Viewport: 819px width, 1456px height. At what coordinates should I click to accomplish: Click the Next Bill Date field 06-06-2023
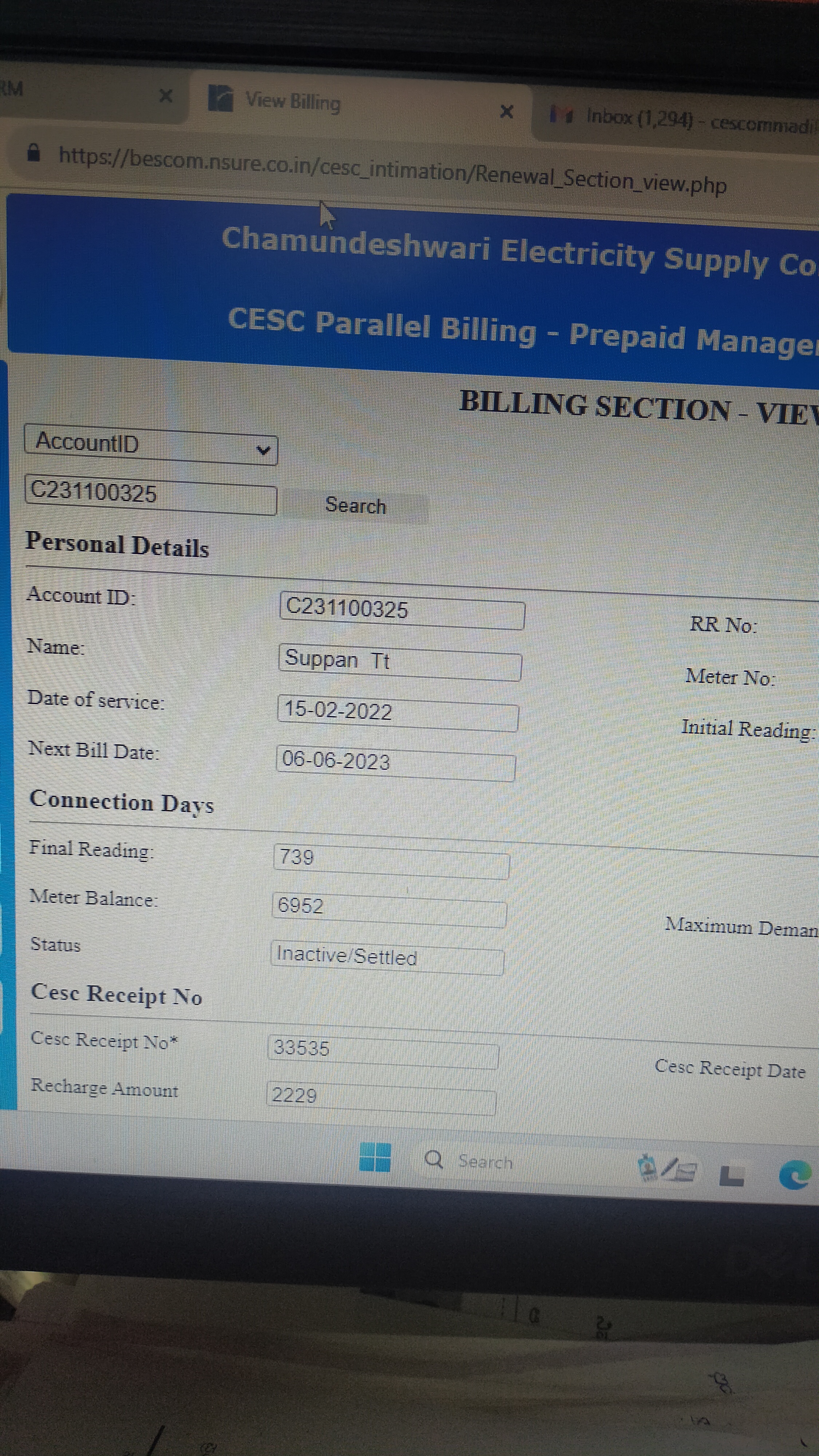[395, 763]
